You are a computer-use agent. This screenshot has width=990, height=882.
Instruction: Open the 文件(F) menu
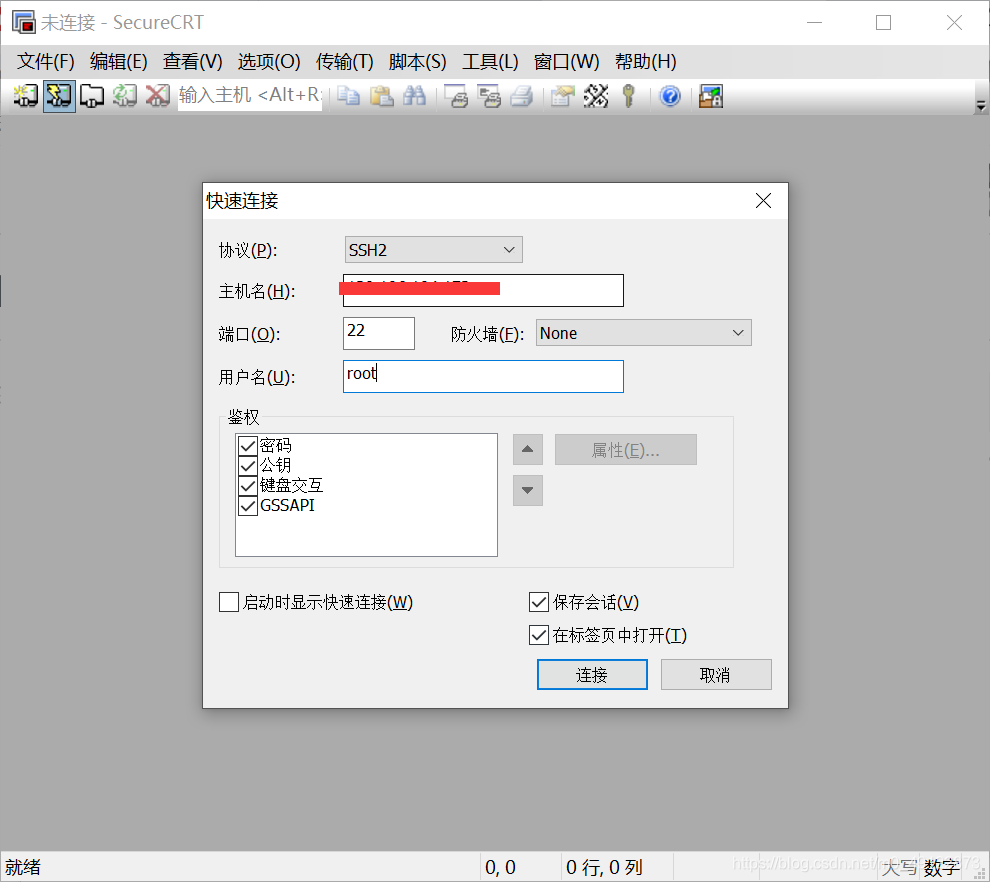click(x=45, y=61)
